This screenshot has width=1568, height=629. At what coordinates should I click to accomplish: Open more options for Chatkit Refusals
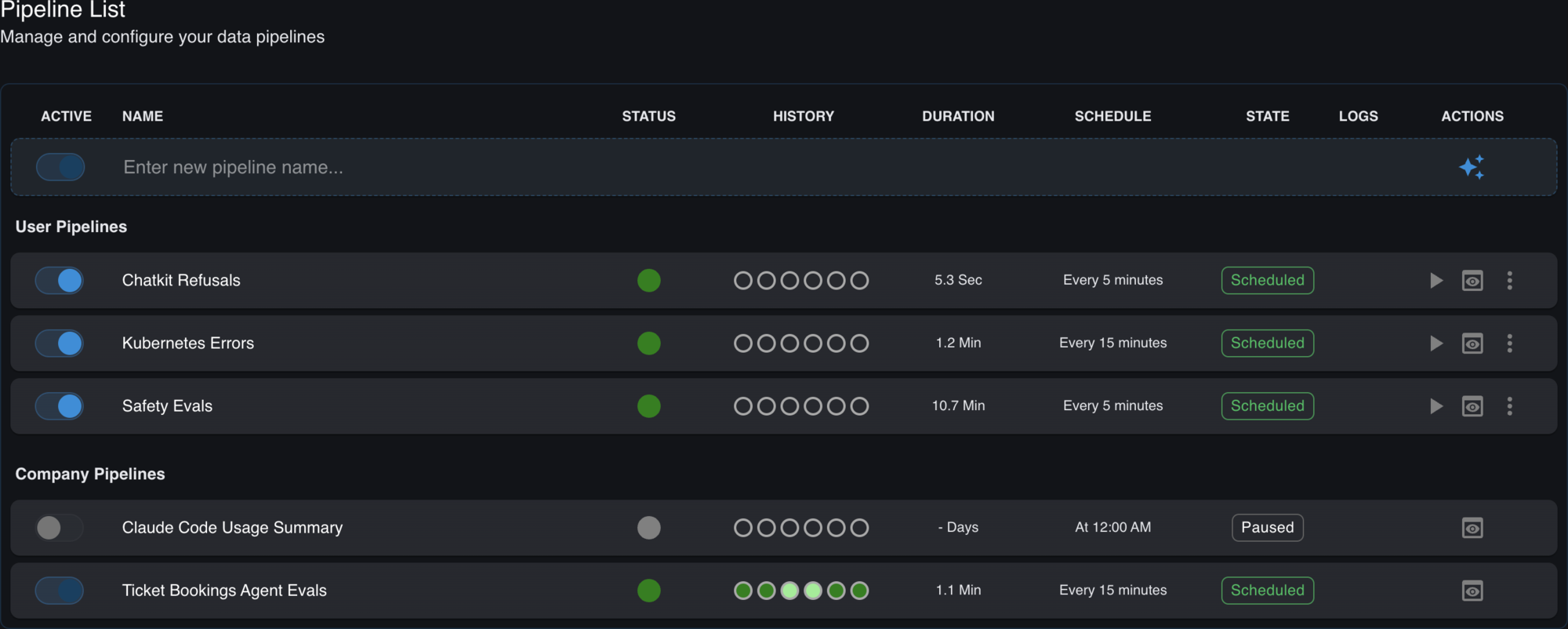(1509, 281)
